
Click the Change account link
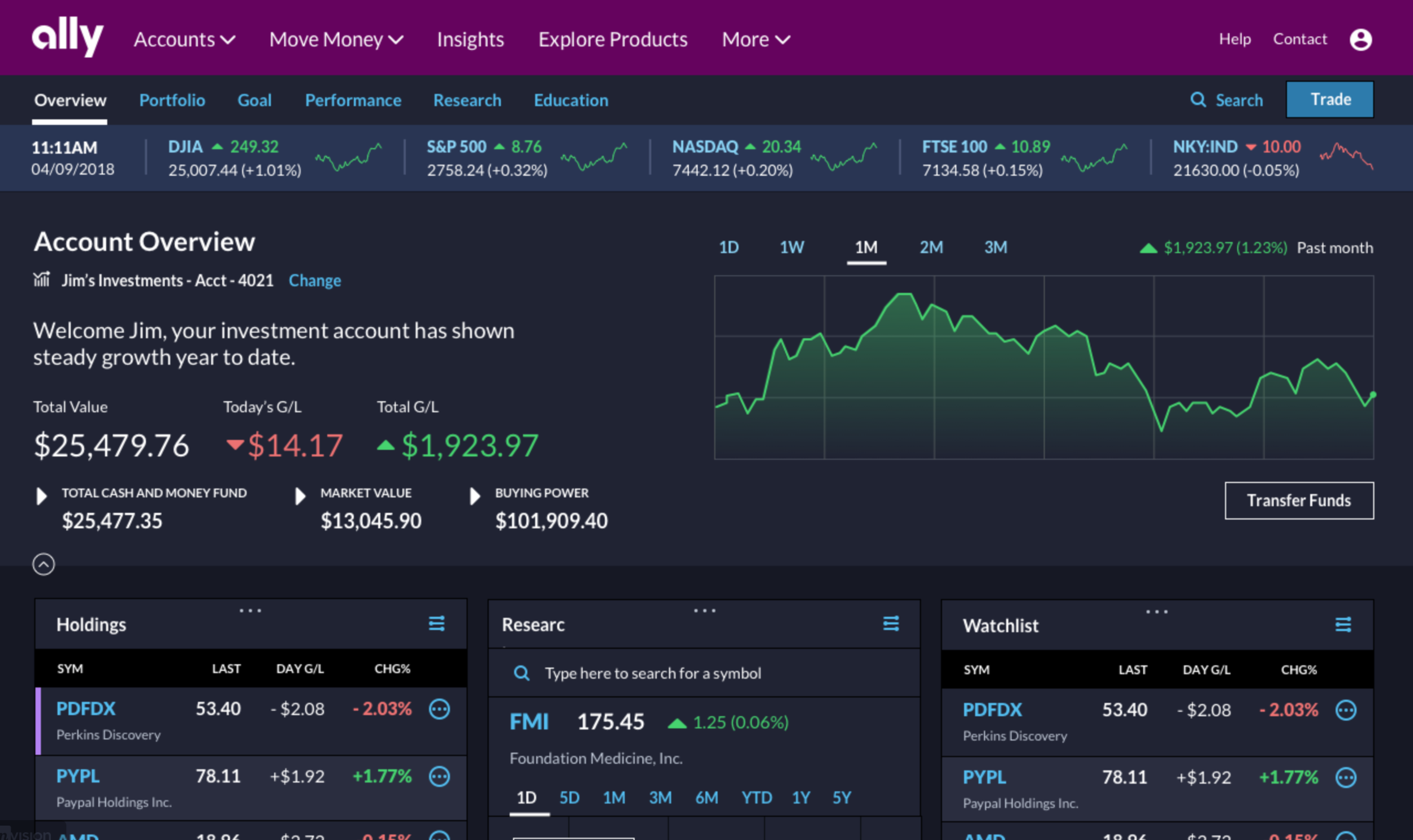[315, 280]
